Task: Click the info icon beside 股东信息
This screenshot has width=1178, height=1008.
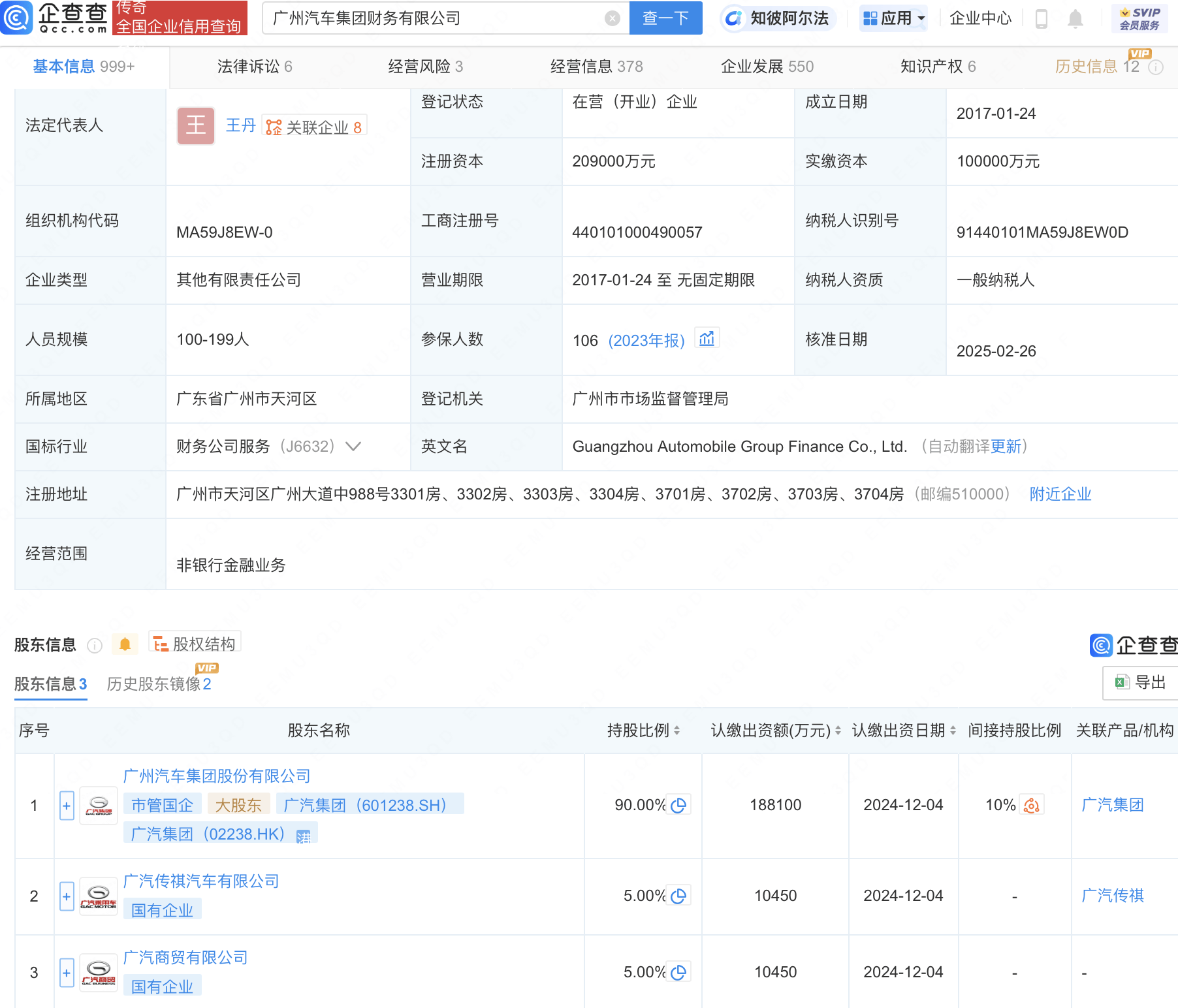Action: click(95, 646)
